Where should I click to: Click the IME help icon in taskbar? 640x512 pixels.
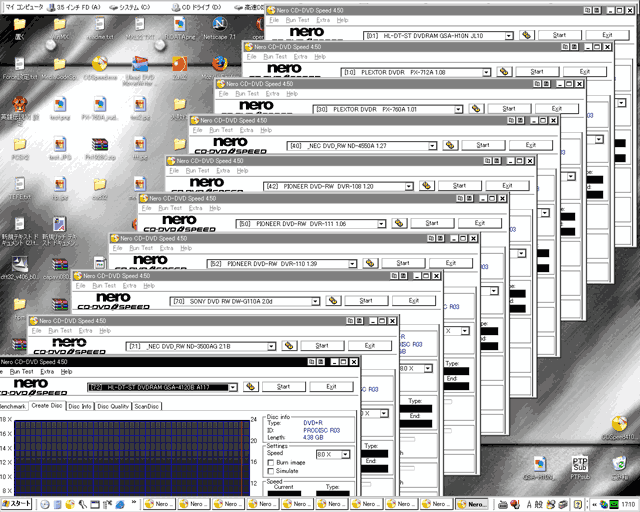(578, 504)
